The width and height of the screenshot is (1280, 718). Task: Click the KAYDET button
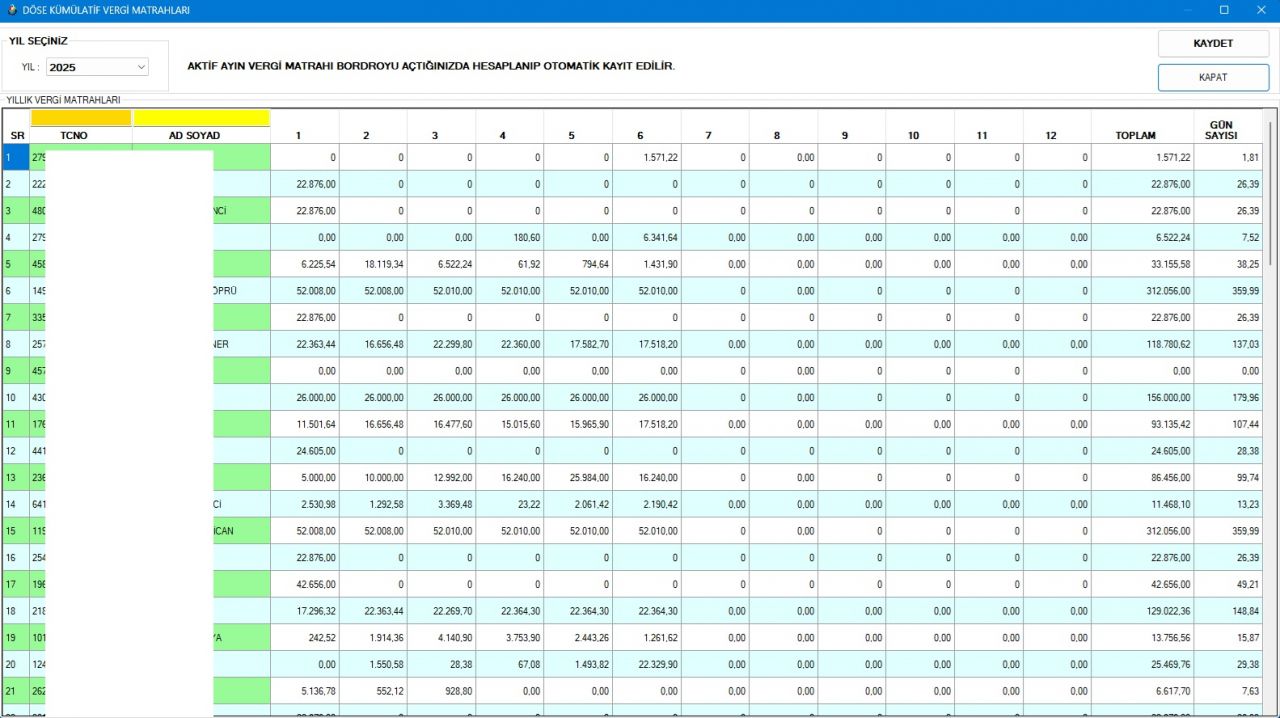1213,44
